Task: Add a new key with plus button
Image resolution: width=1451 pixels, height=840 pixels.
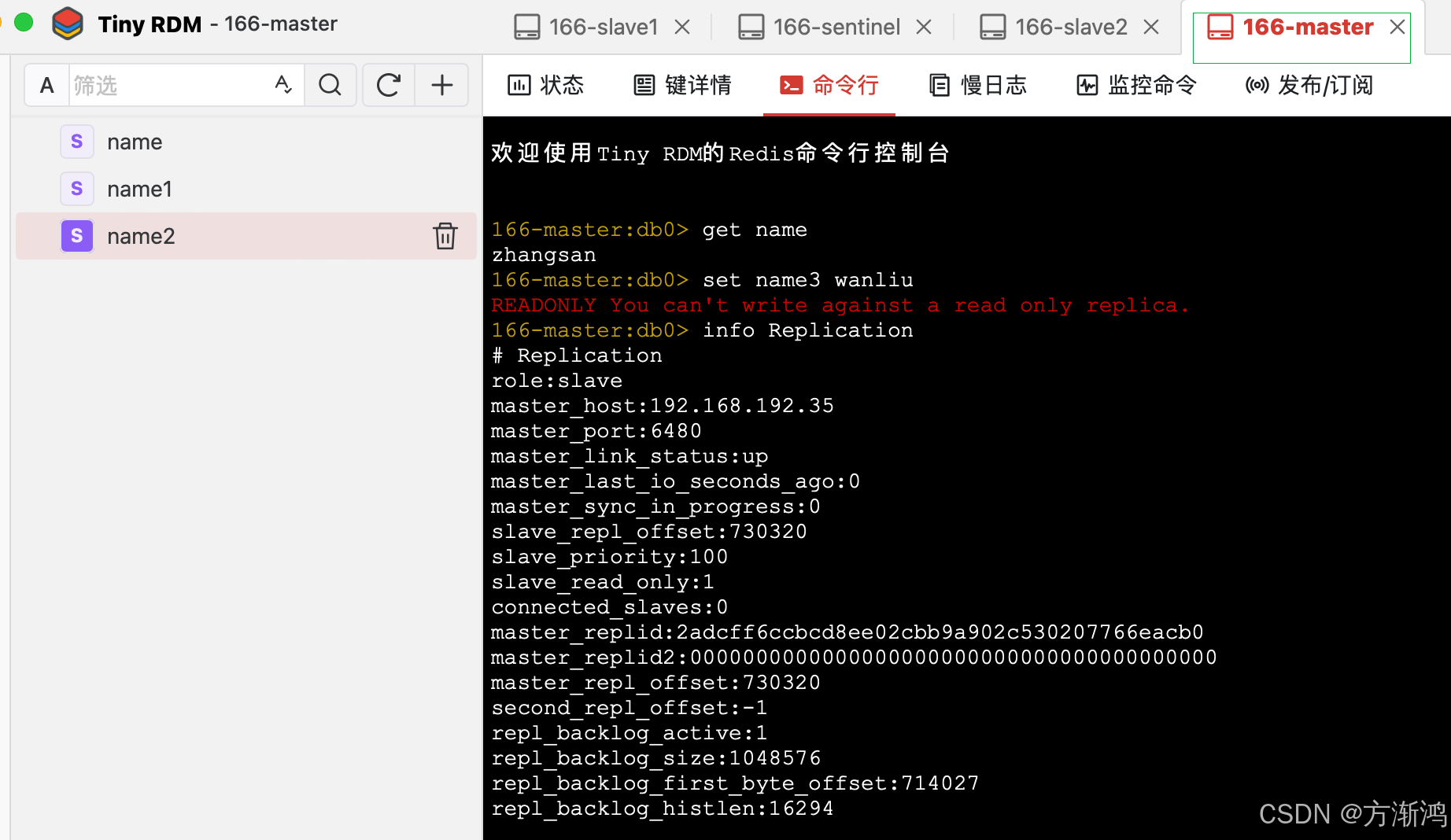Action: point(442,85)
